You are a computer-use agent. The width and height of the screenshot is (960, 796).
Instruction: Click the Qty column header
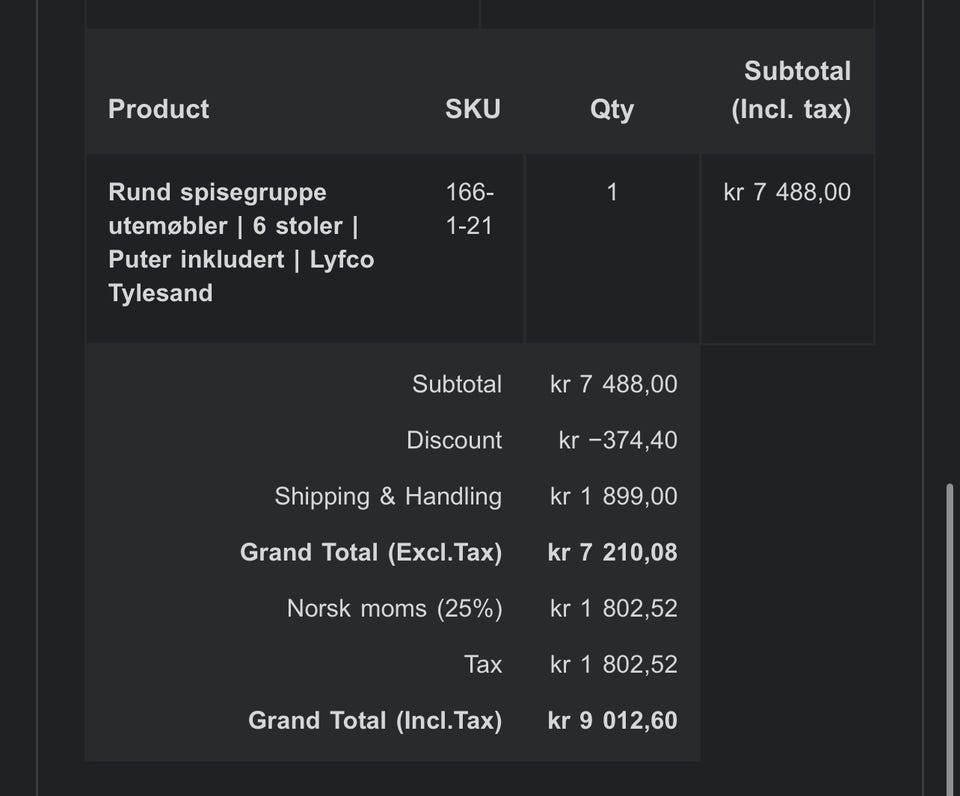click(611, 109)
